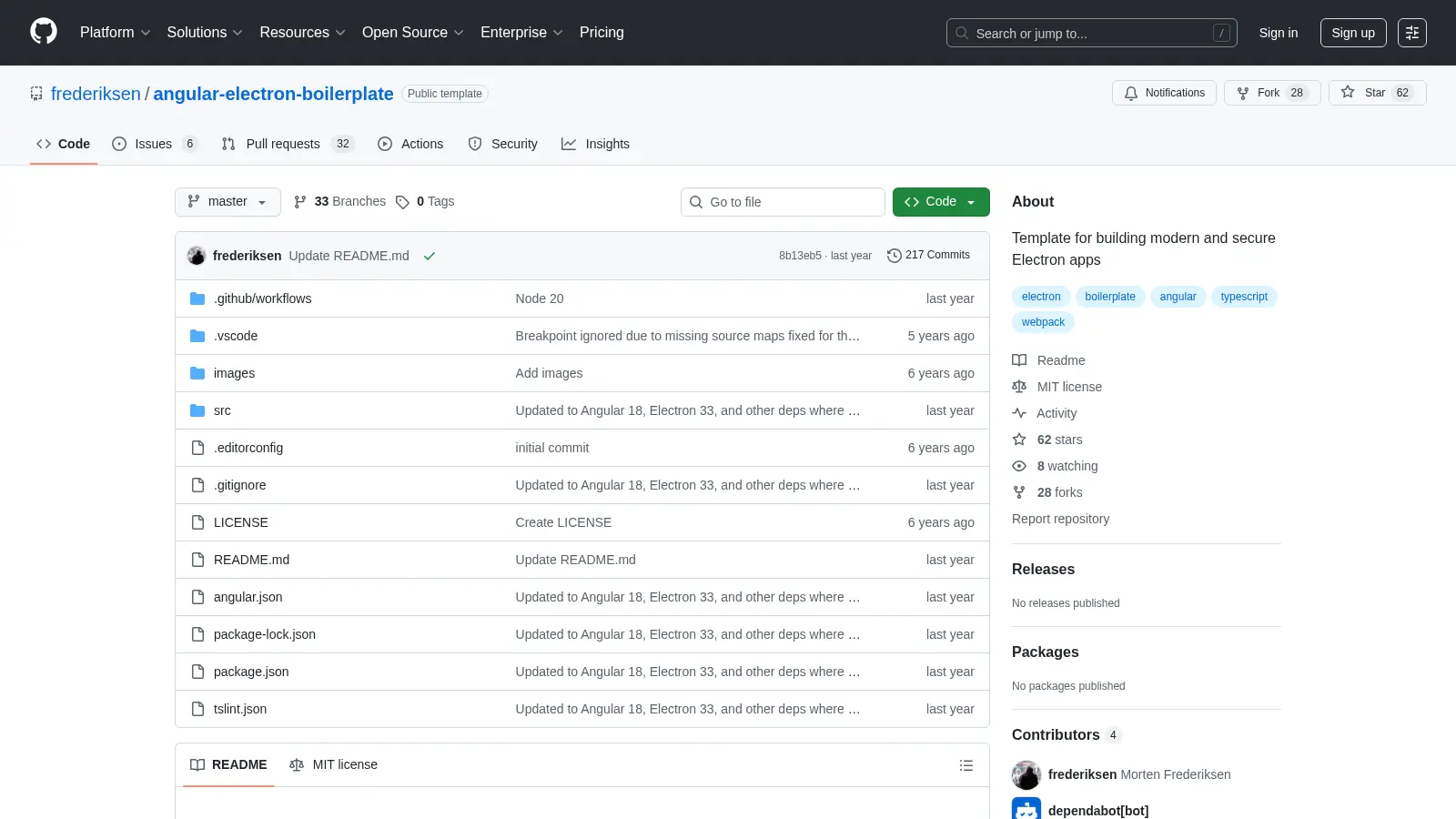Expand the Open Source menu
The image size is (1456, 819).
(413, 33)
